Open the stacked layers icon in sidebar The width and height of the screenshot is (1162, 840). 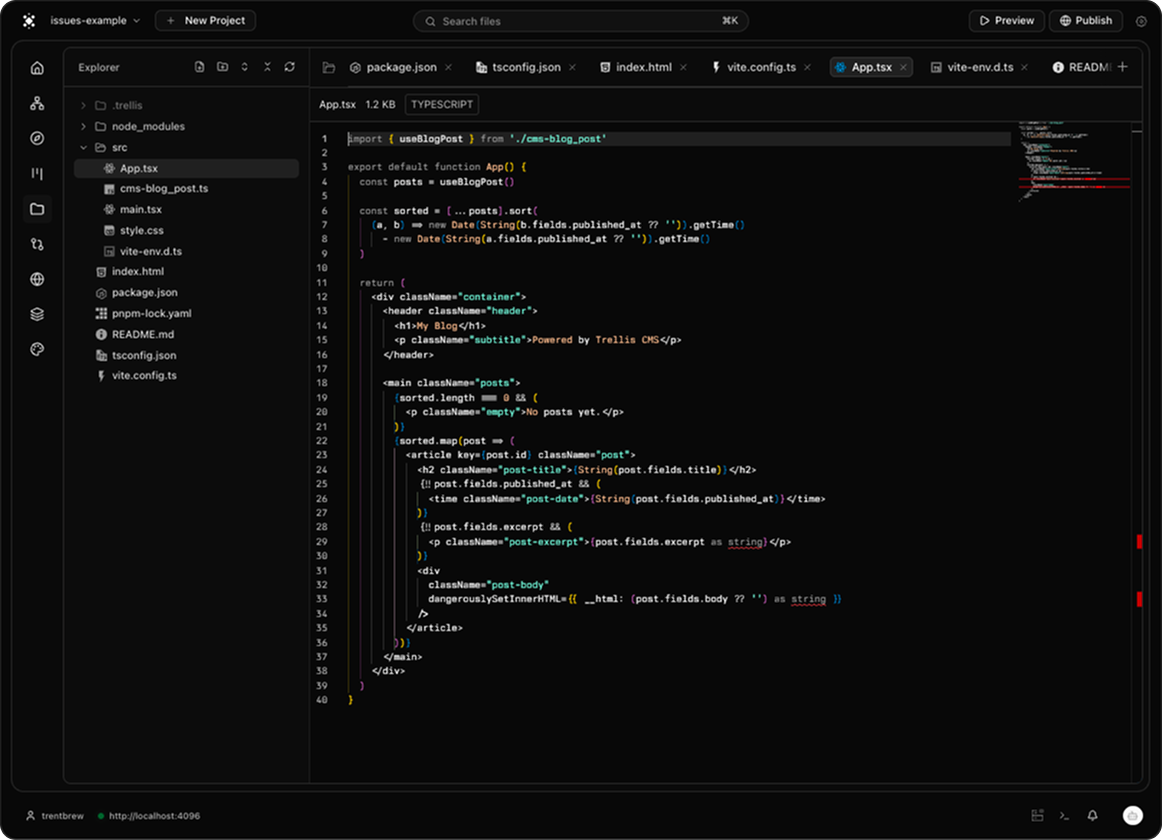(x=37, y=314)
